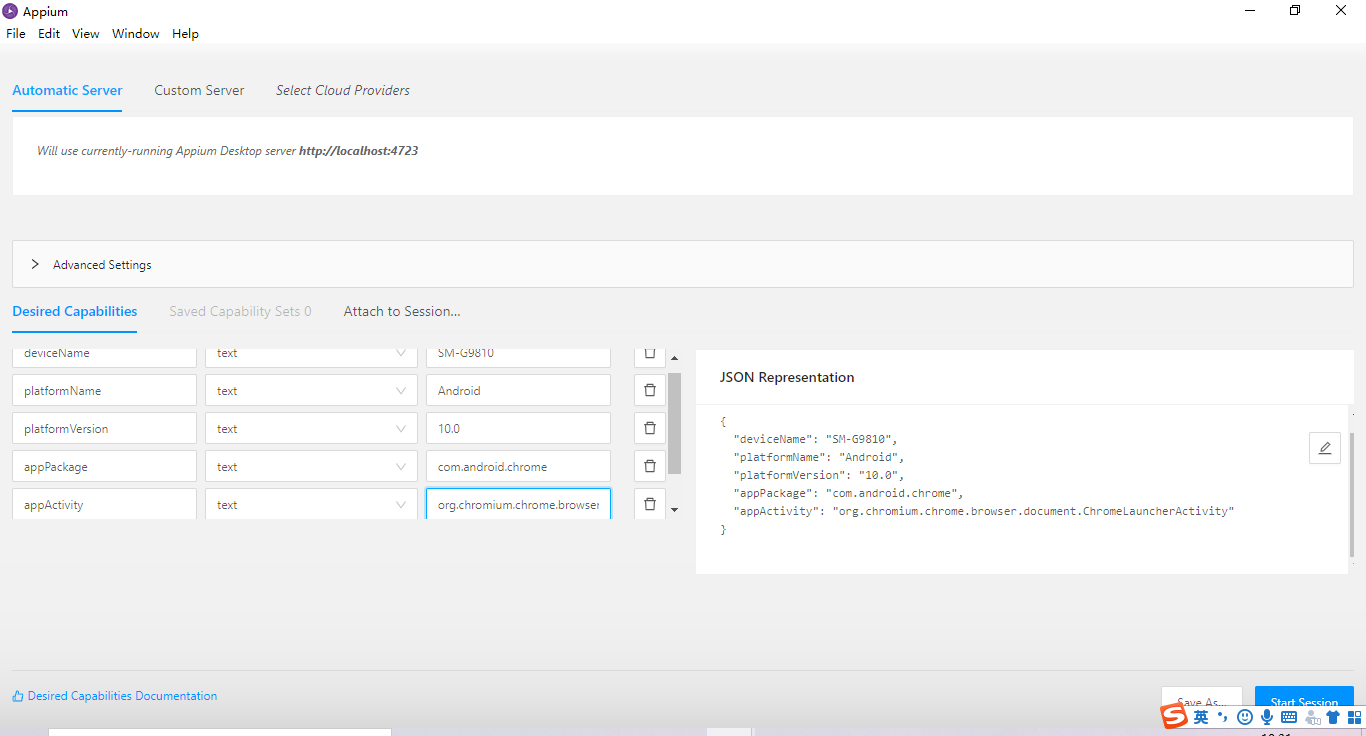Open the type dropdown for deviceName
Viewport: 1366px width, 736px height.
[x=311, y=357]
